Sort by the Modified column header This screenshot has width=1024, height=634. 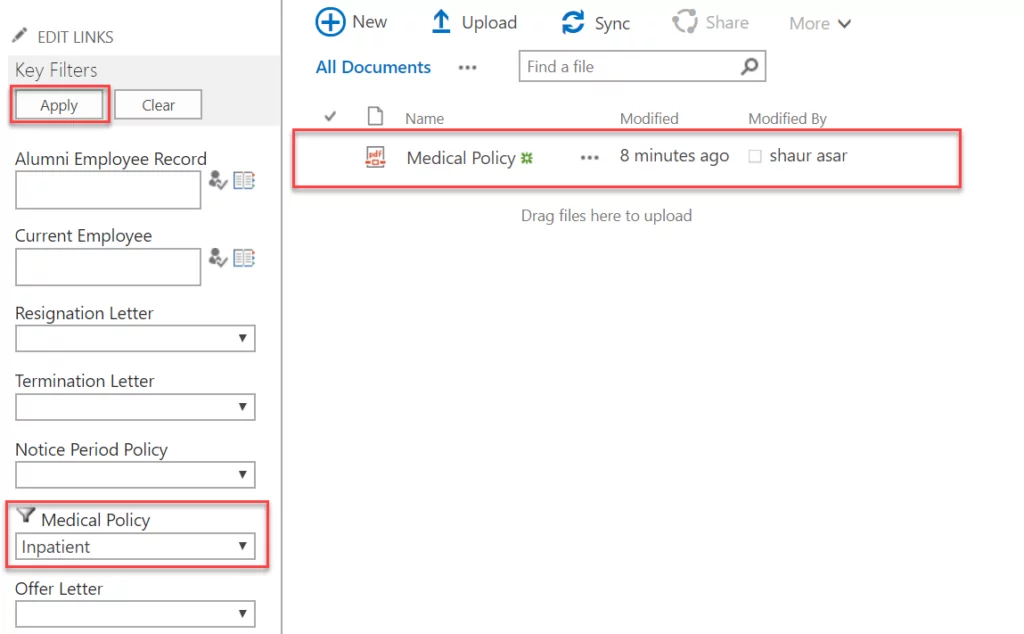649,118
